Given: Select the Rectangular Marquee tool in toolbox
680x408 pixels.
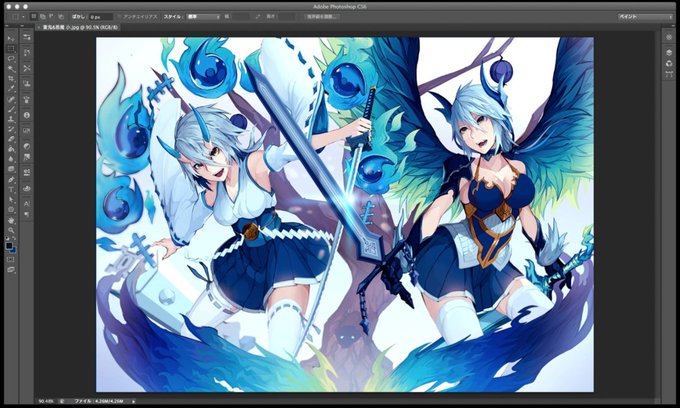Looking at the screenshot, I should pyautogui.click(x=11, y=49).
